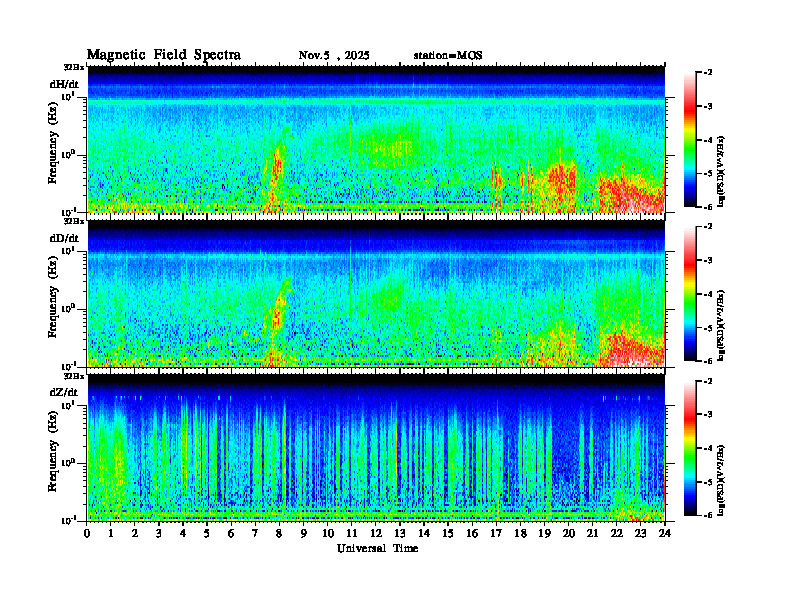The width and height of the screenshot is (792, 612).
Task: Click the "32Hz" tick above dH/dt label
Action: click(74, 67)
